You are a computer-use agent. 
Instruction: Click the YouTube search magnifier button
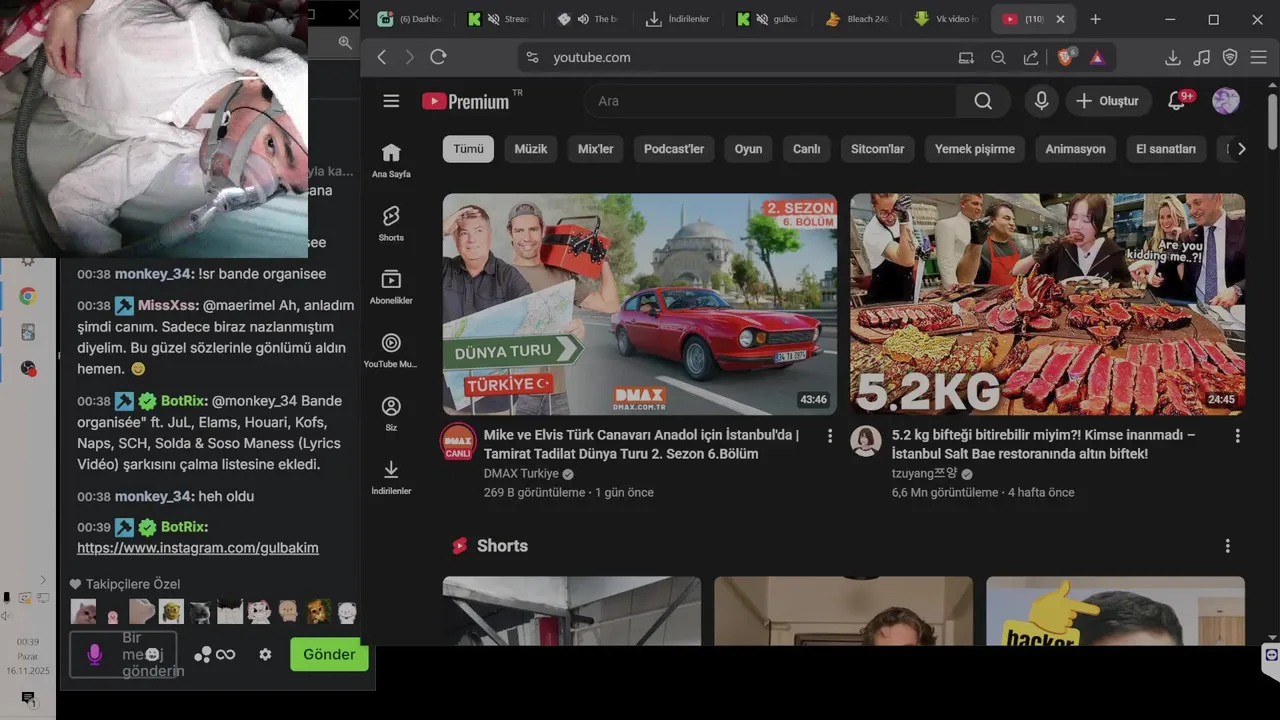(983, 101)
